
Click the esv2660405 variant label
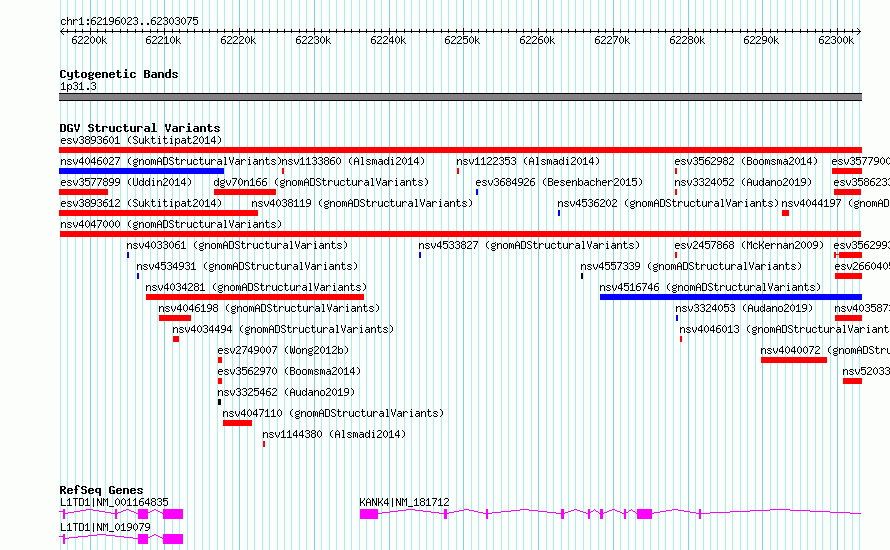coord(862,266)
